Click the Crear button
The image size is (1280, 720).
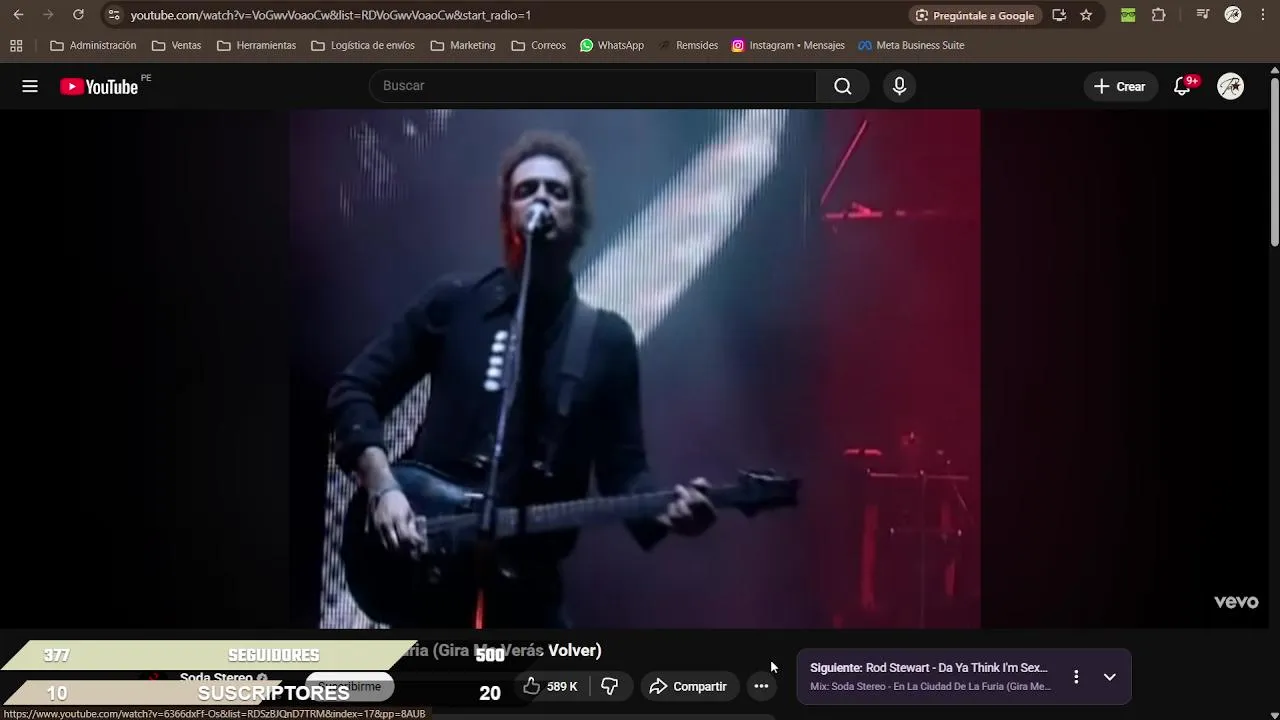click(x=1120, y=86)
